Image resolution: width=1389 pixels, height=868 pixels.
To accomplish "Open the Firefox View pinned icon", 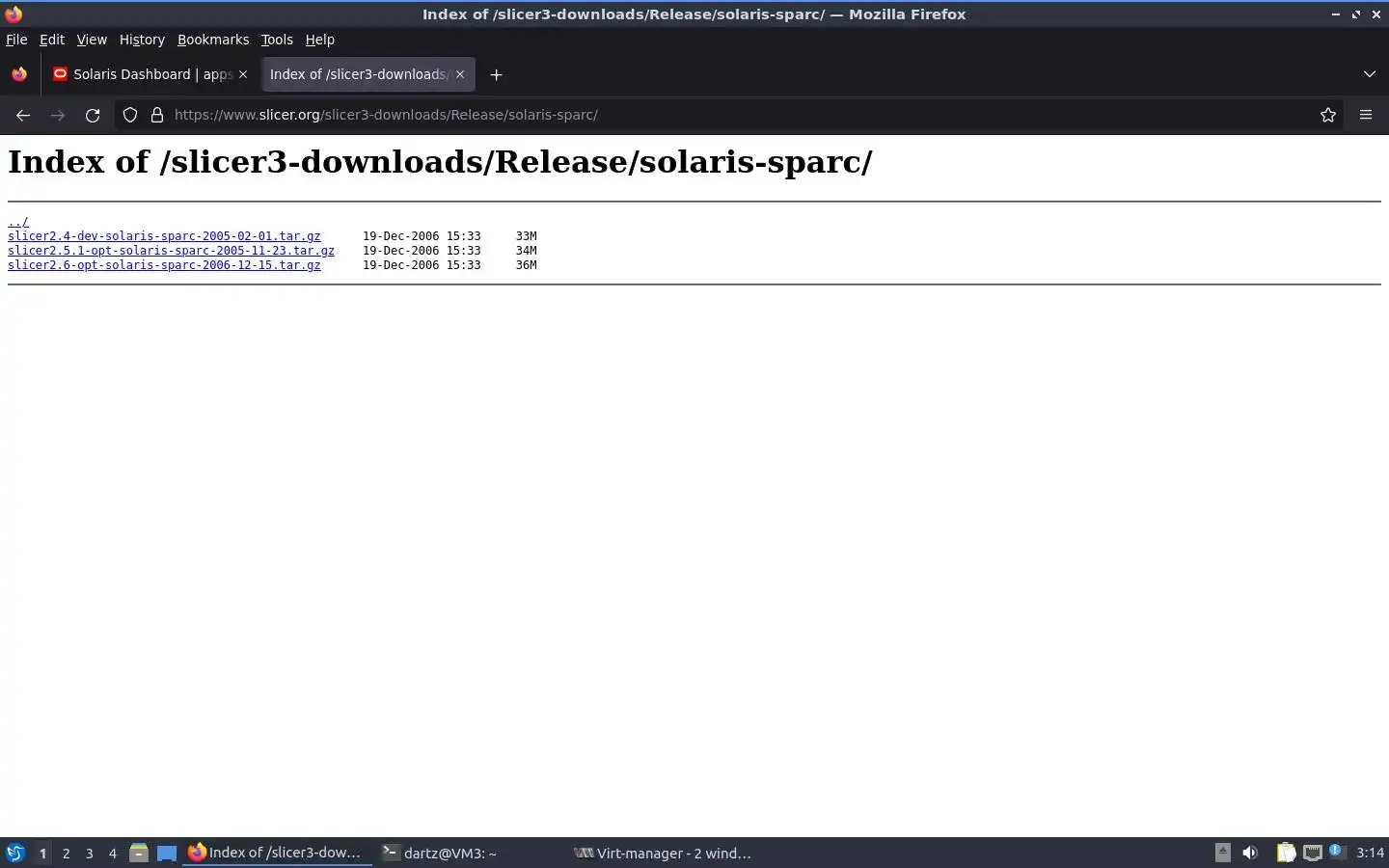I will (19, 74).
